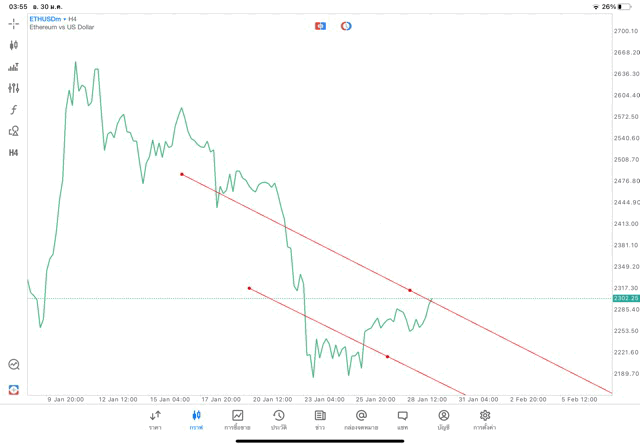The image size is (640, 447).
Task: Open the drawing objects shapes icon
Action: pos(14,131)
